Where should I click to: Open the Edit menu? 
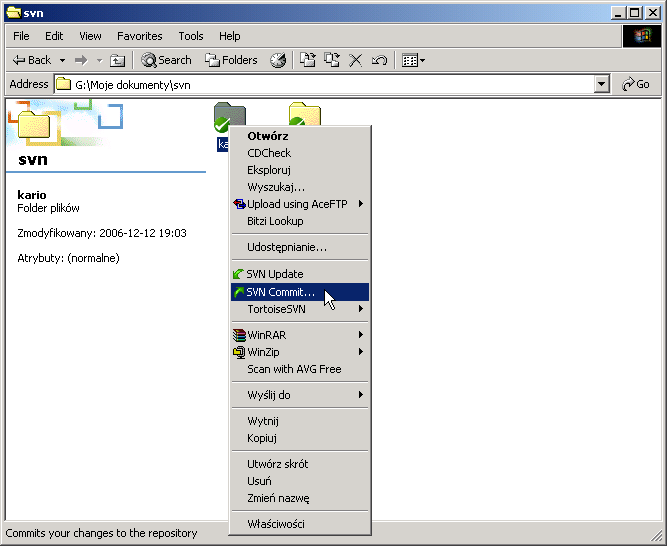coord(54,36)
